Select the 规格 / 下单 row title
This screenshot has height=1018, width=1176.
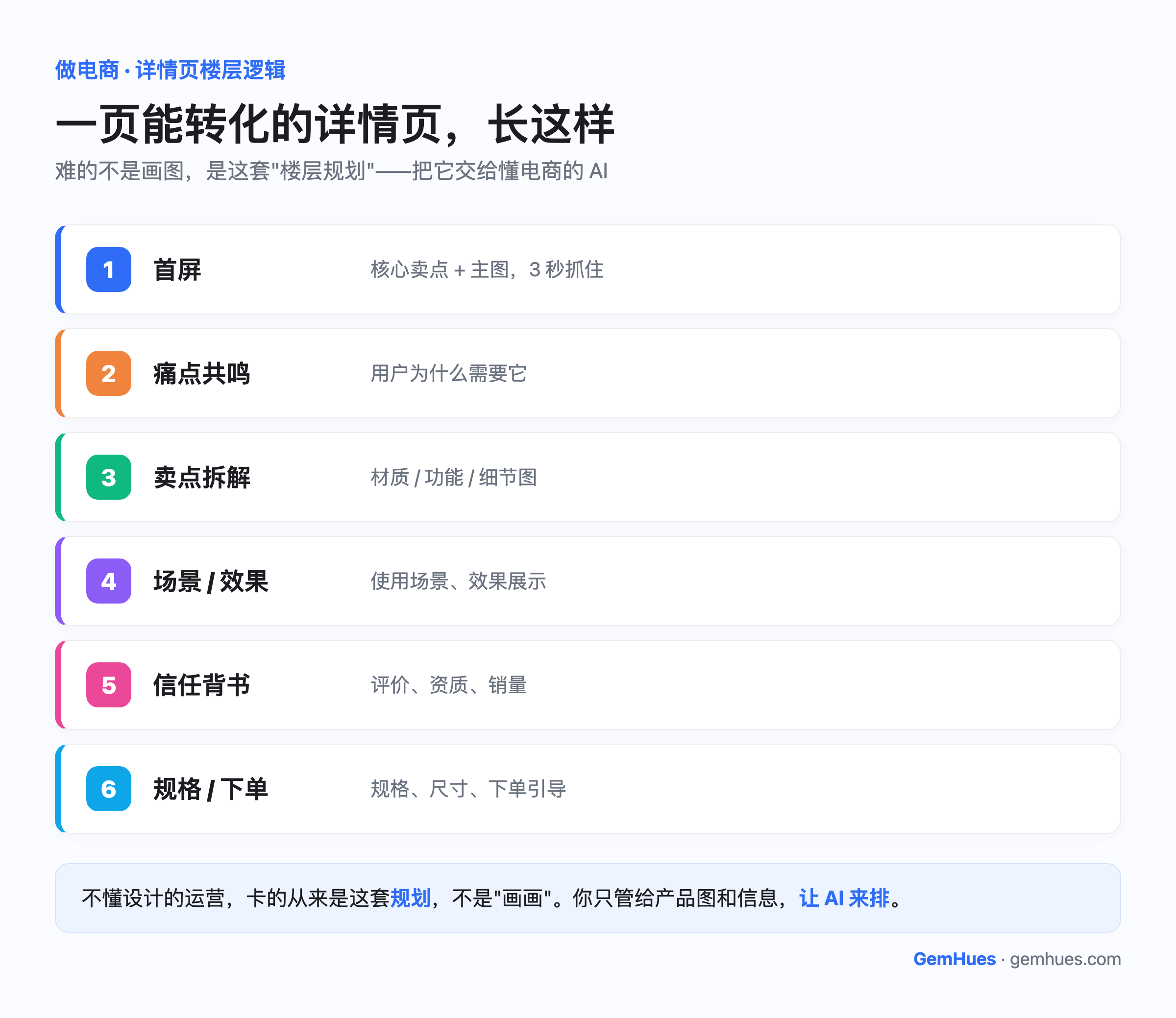211,790
